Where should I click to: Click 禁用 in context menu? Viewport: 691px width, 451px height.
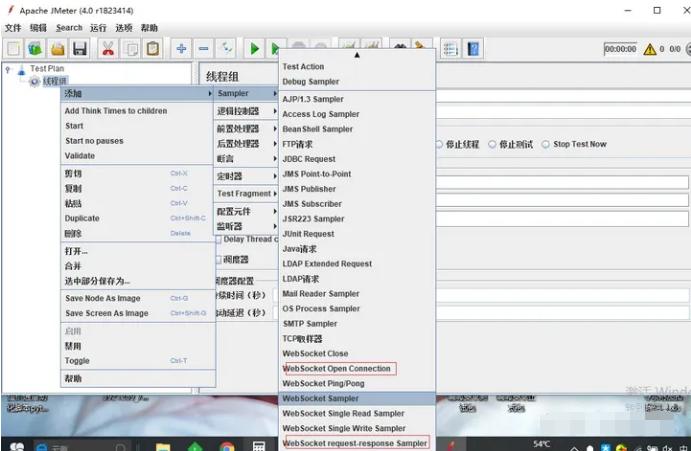click(137, 346)
